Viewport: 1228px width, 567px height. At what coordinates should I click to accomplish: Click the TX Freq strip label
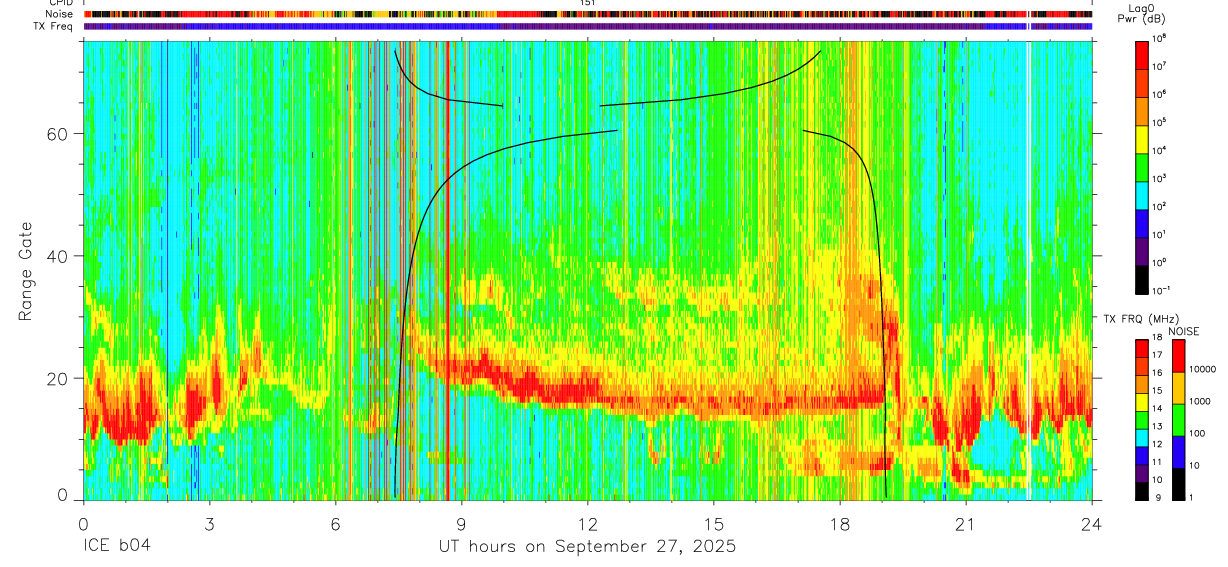(x=54, y=26)
